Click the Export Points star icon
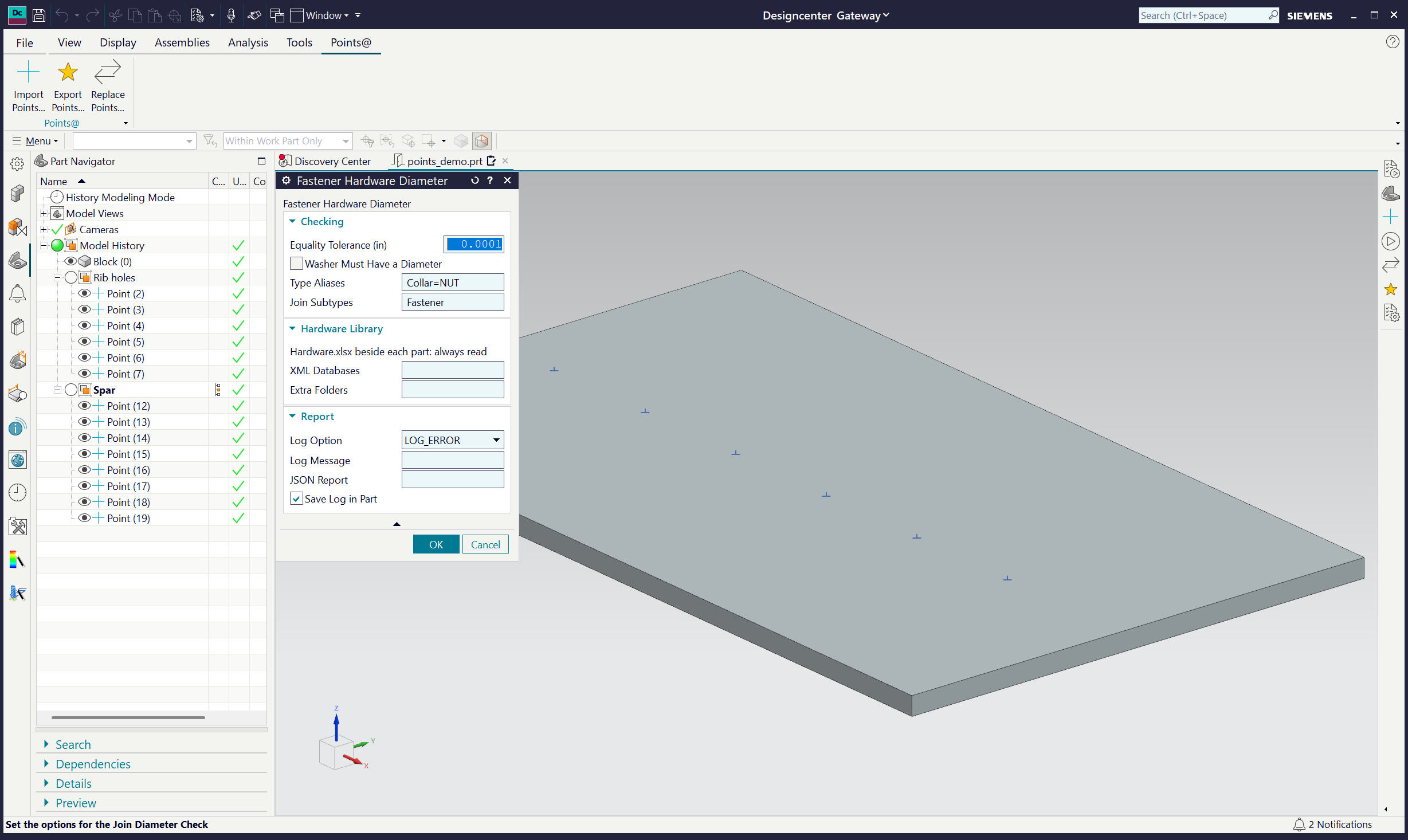 pos(68,72)
